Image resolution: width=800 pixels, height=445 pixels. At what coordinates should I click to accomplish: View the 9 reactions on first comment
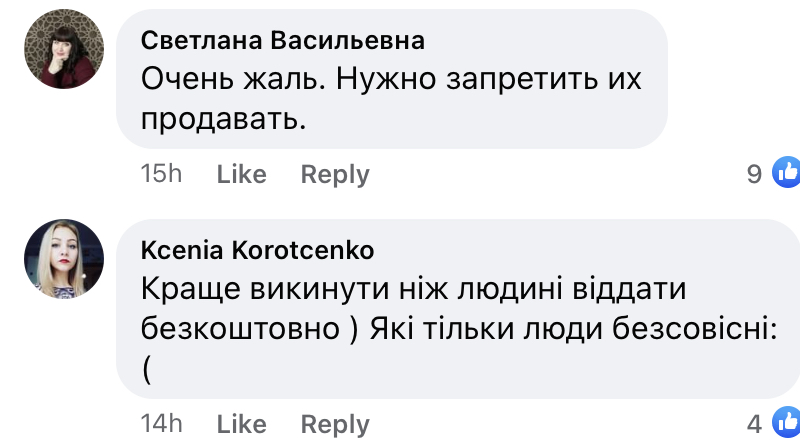click(755, 174)
